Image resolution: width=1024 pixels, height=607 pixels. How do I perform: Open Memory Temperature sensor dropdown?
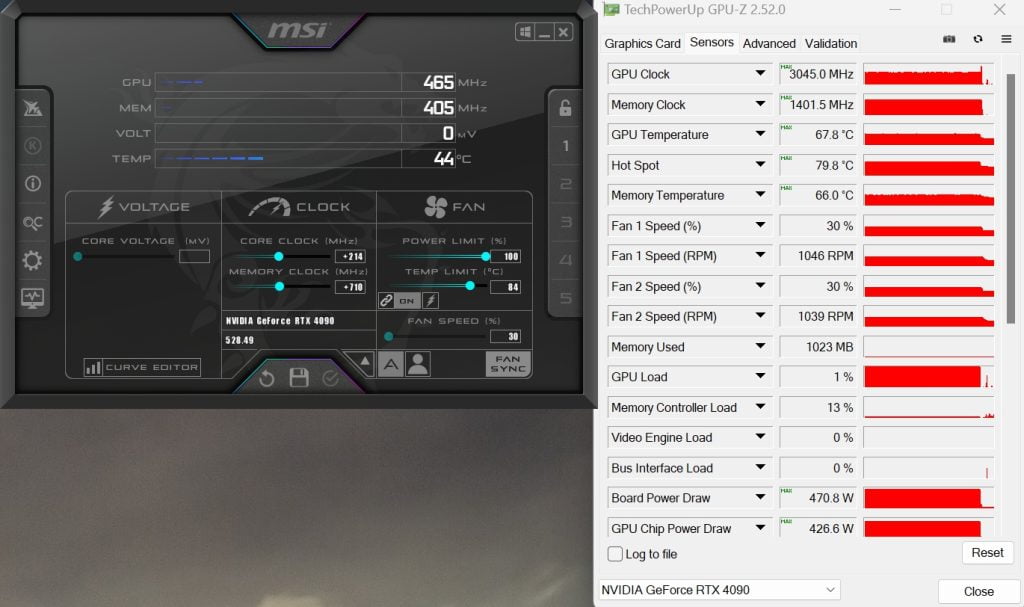pos(760,195)
